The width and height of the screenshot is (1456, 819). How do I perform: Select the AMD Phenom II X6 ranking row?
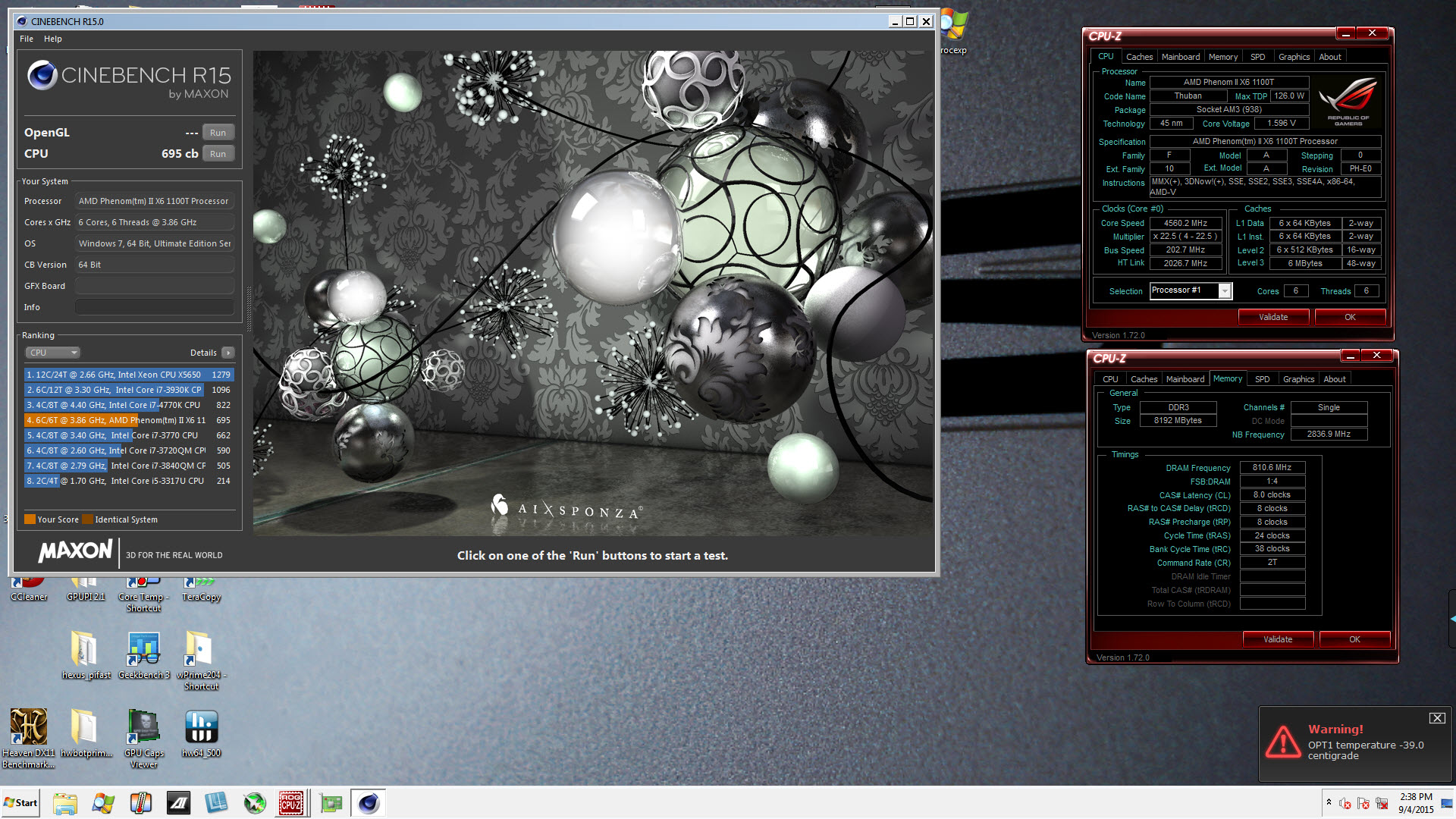point(129,420)
